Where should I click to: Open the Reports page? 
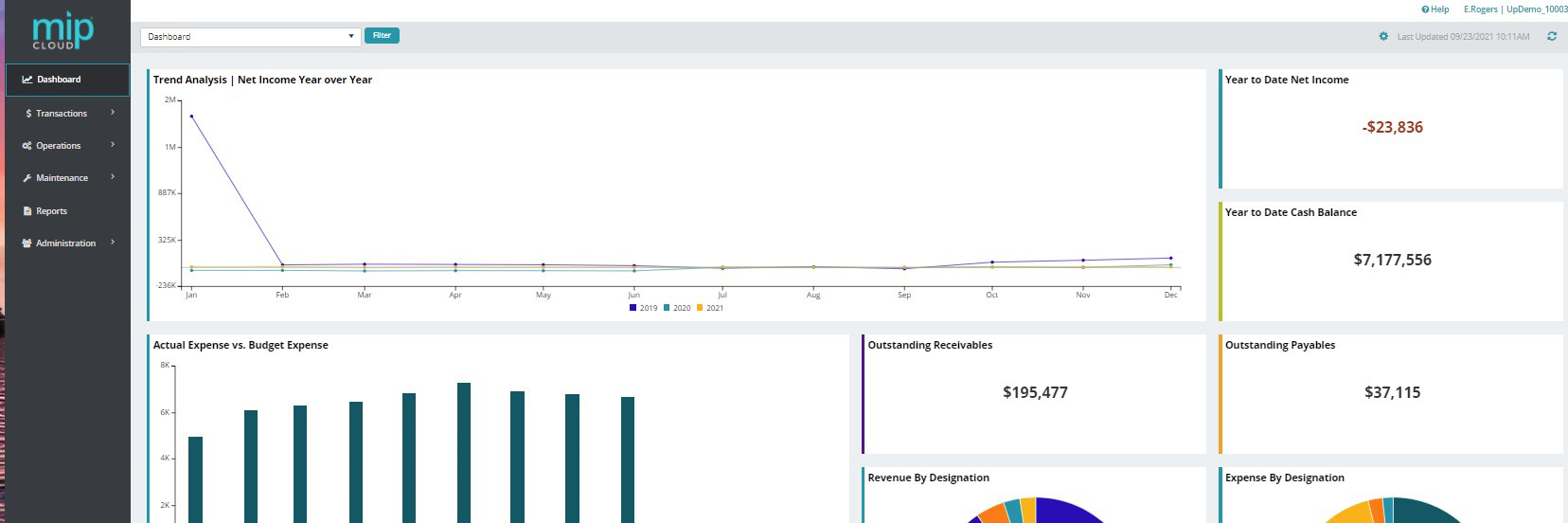tap(67, 210)
